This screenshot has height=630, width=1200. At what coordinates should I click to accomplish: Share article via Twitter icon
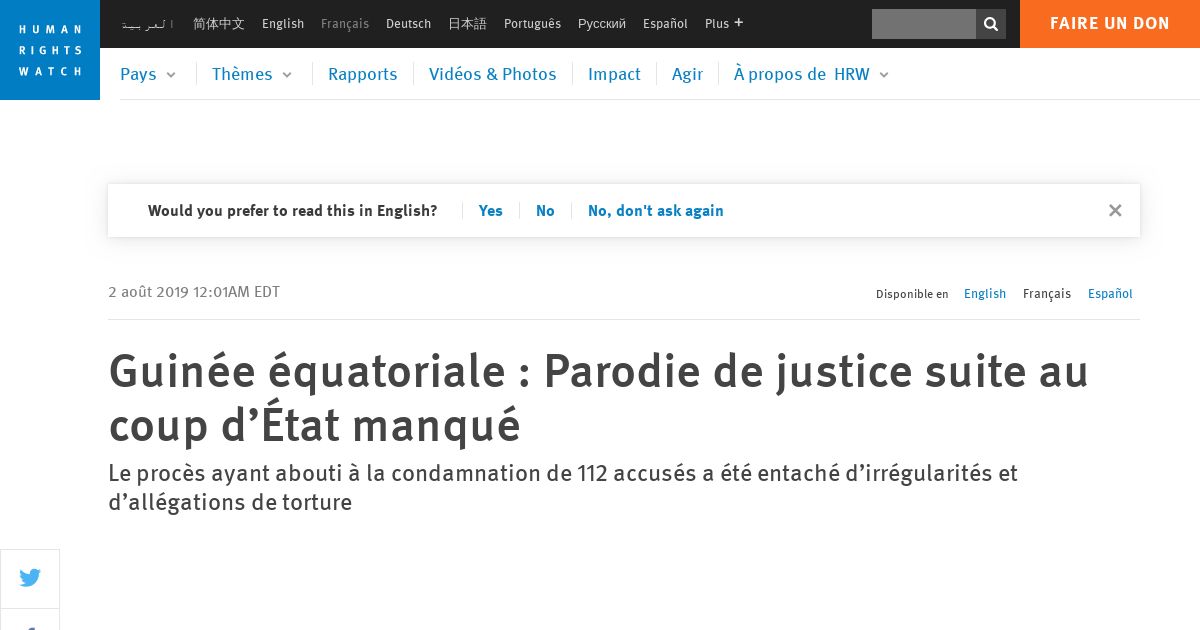[x=30, y=578]
